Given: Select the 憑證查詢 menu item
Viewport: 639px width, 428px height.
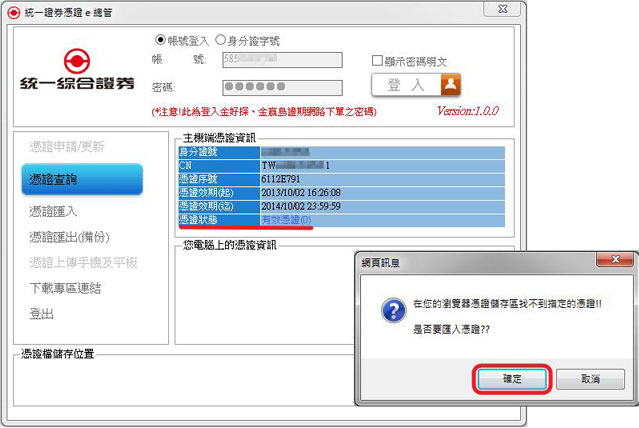Looking at the screenshot, I should tap(82, 179).
